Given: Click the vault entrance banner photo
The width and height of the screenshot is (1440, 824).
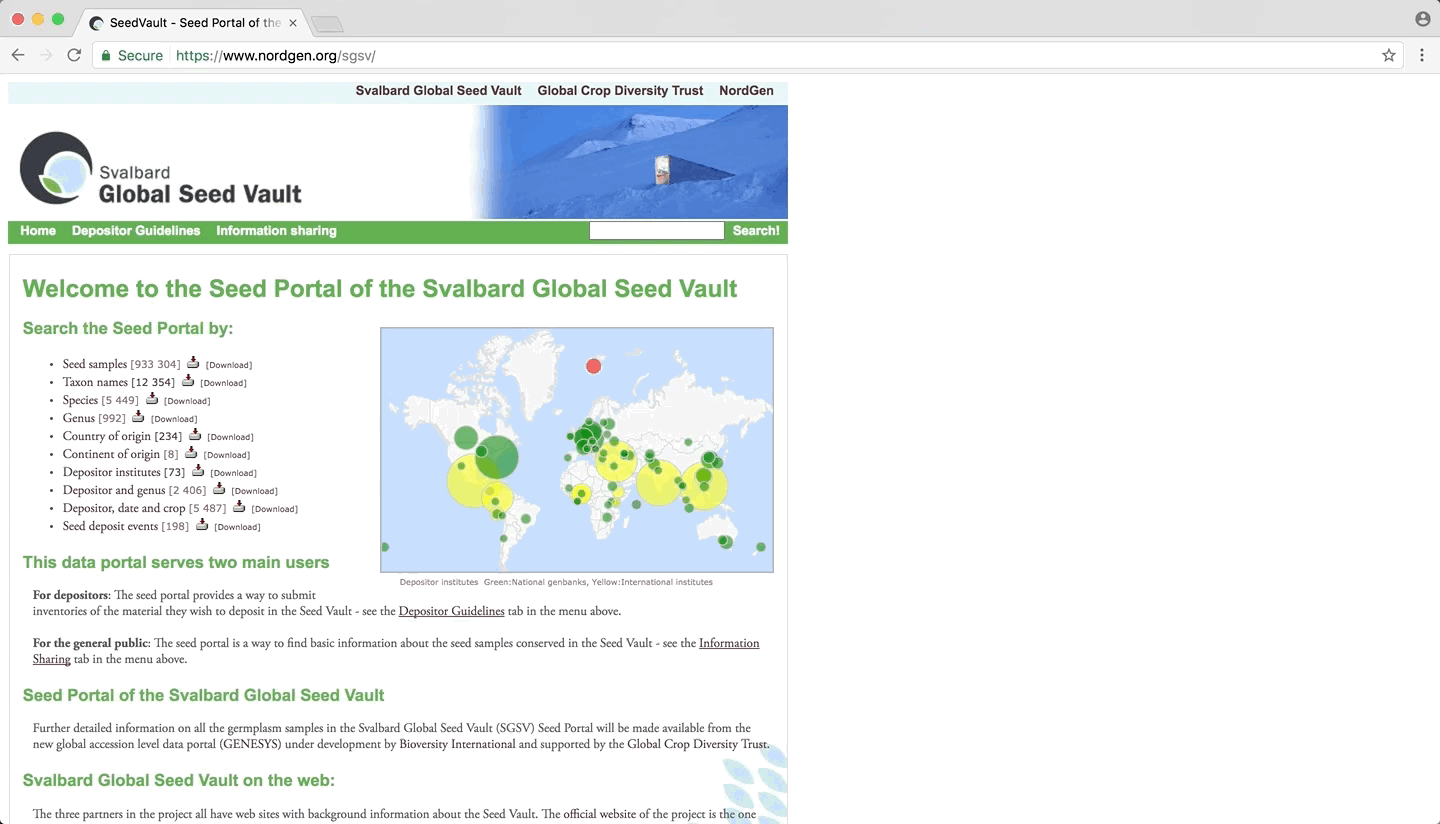Looking at the screenshot, I should [x=629, y=162].
